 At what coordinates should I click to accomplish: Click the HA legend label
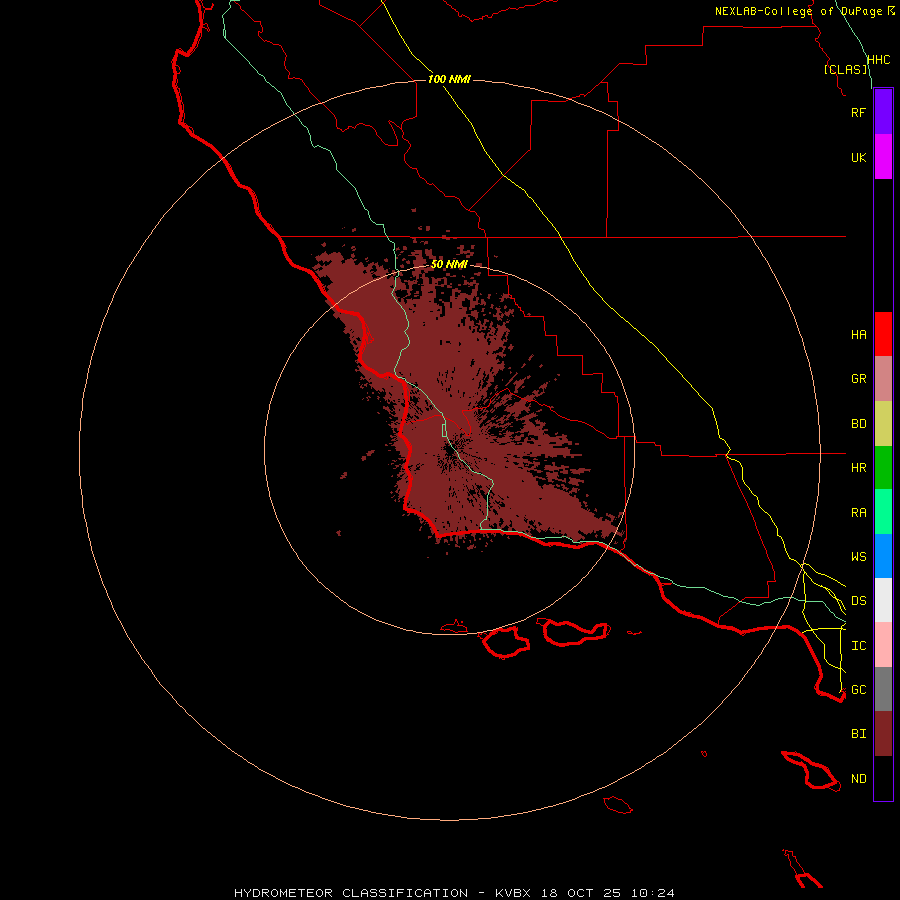858,335
